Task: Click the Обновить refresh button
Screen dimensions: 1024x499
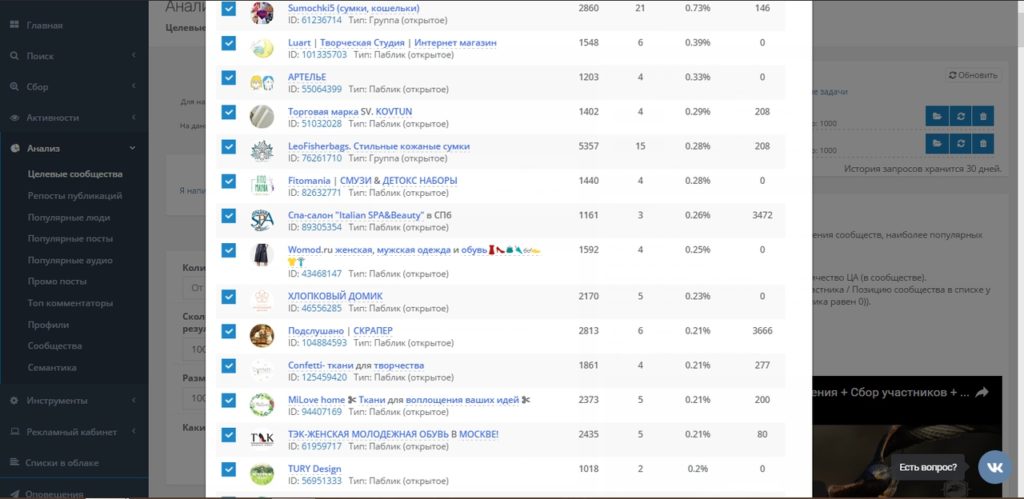Action: click(973, 75)
